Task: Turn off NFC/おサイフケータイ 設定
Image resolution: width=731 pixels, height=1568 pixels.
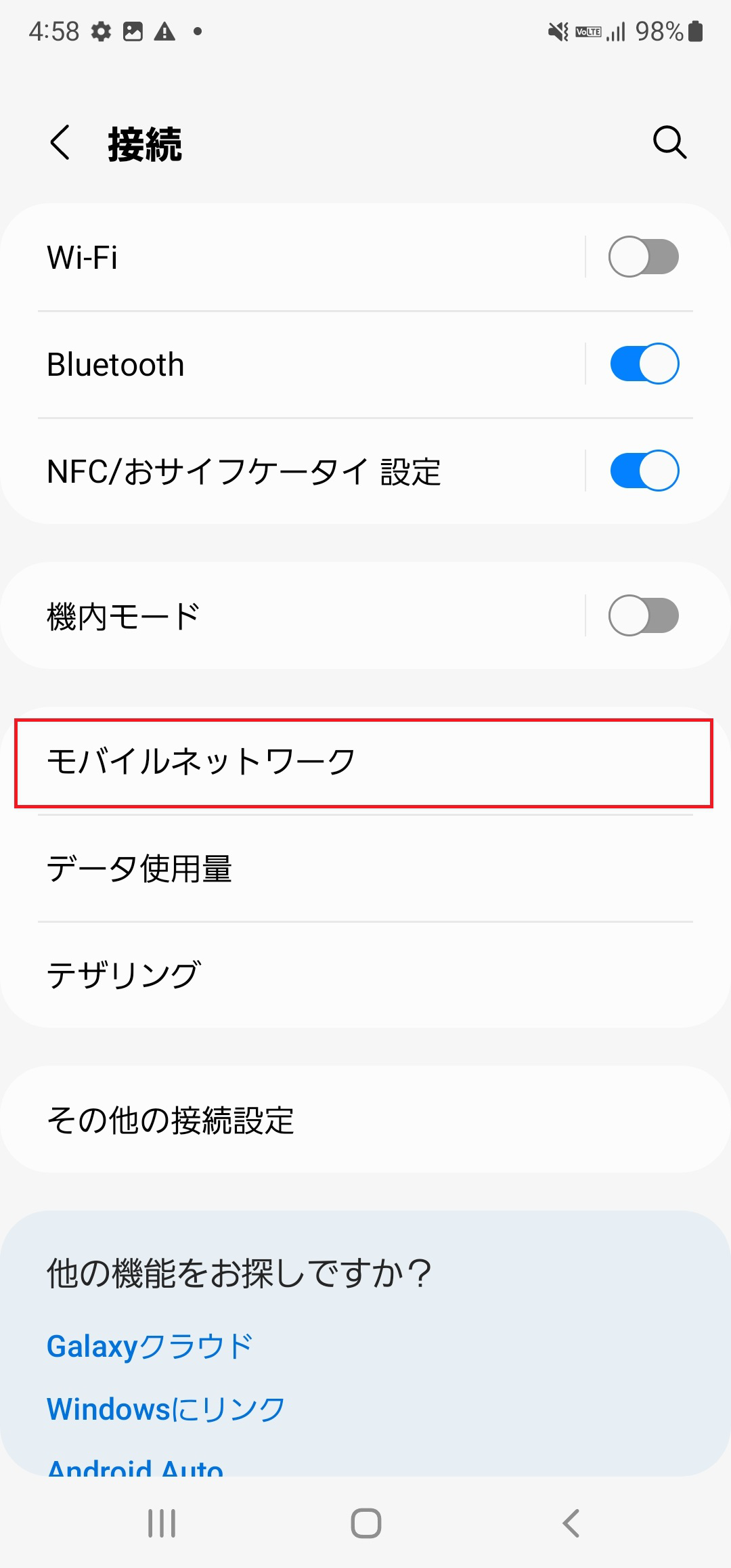Action: 642,471
